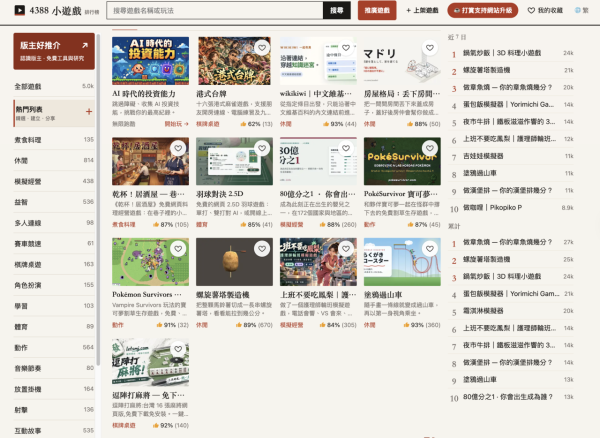The image size is (600, 438).
Task: Select 熱門列表 in sidebar
Action: (x=54, y=113)
